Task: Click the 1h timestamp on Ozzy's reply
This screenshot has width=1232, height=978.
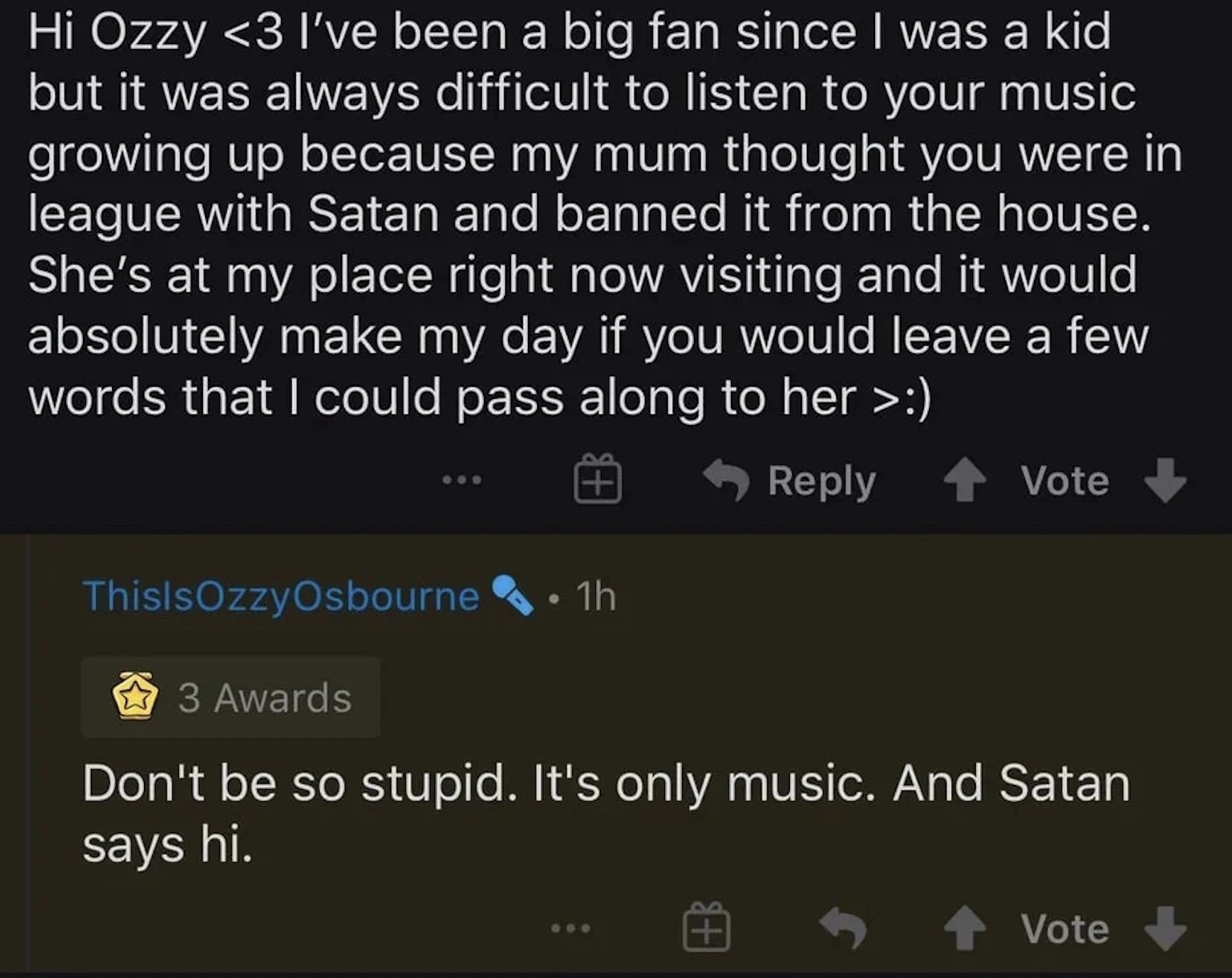Action: tap(596, 596)
